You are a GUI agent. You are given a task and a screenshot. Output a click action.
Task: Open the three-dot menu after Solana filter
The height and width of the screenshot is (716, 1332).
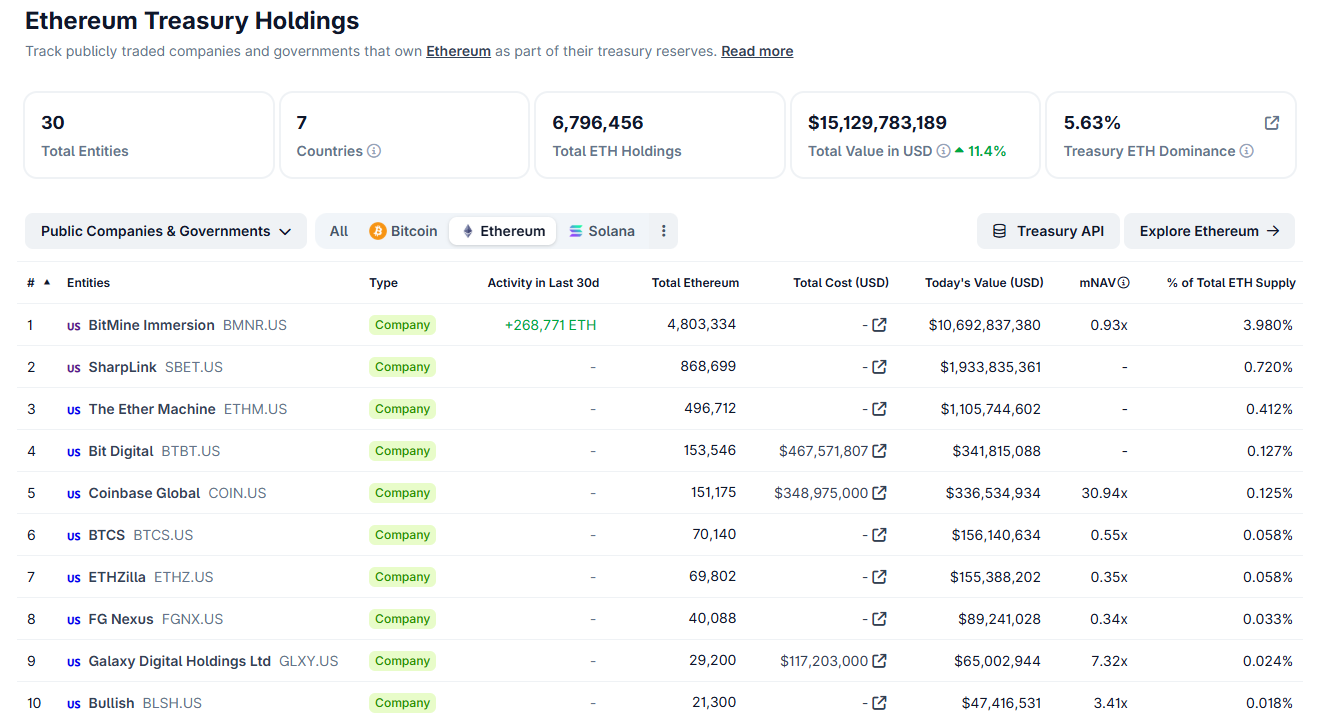tap(663, 230)
